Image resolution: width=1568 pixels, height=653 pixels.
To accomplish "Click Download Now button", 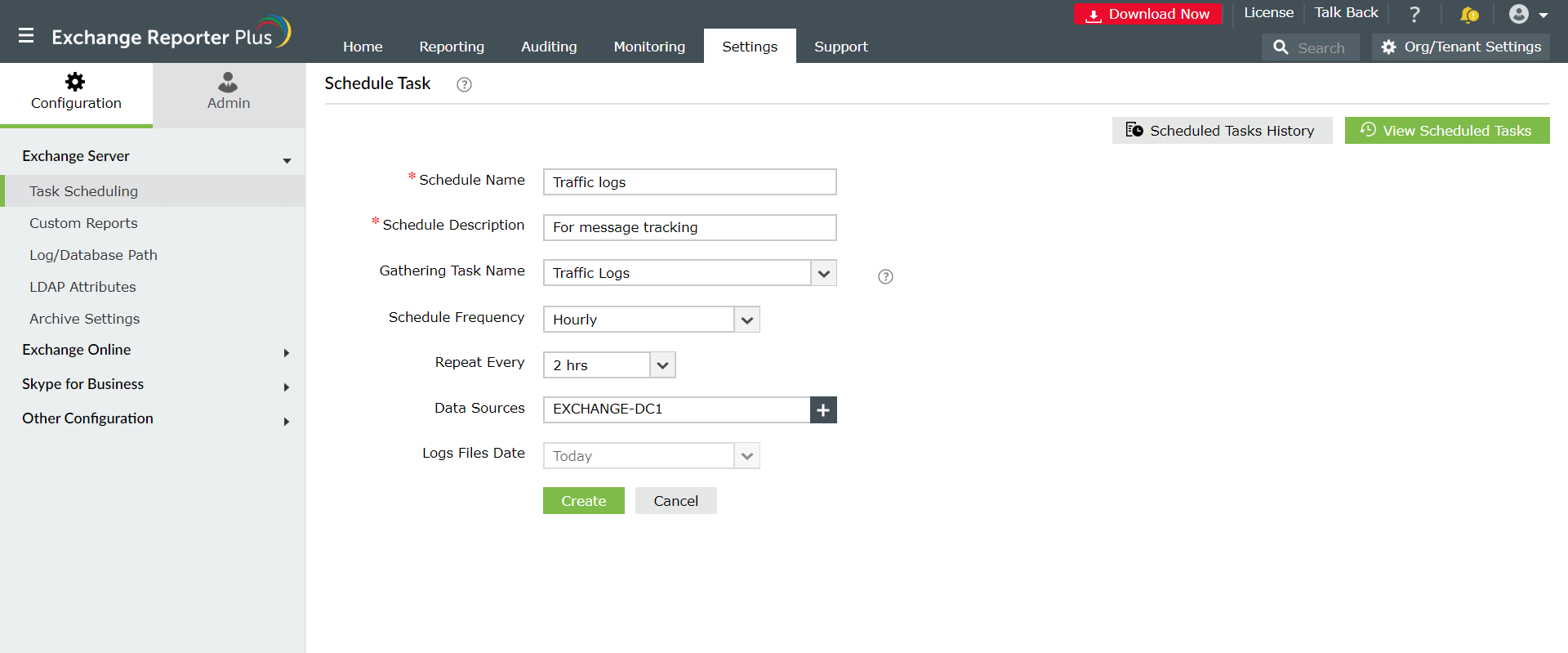I will pyautogui.click(x=1148, y=15).
